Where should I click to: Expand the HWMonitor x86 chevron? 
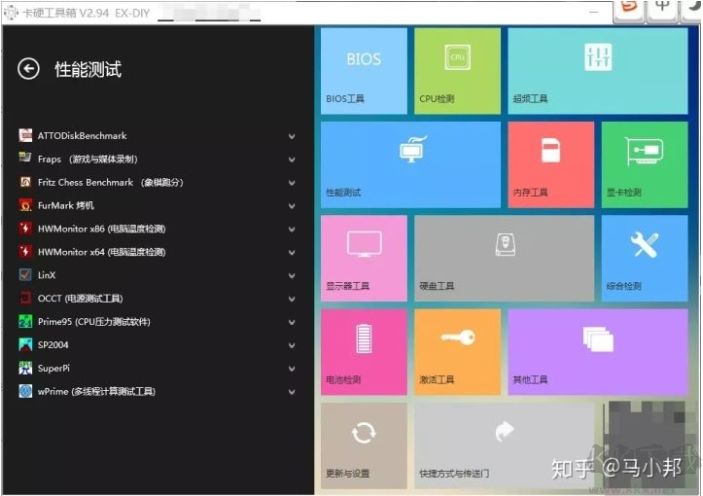tap(292, 230)
